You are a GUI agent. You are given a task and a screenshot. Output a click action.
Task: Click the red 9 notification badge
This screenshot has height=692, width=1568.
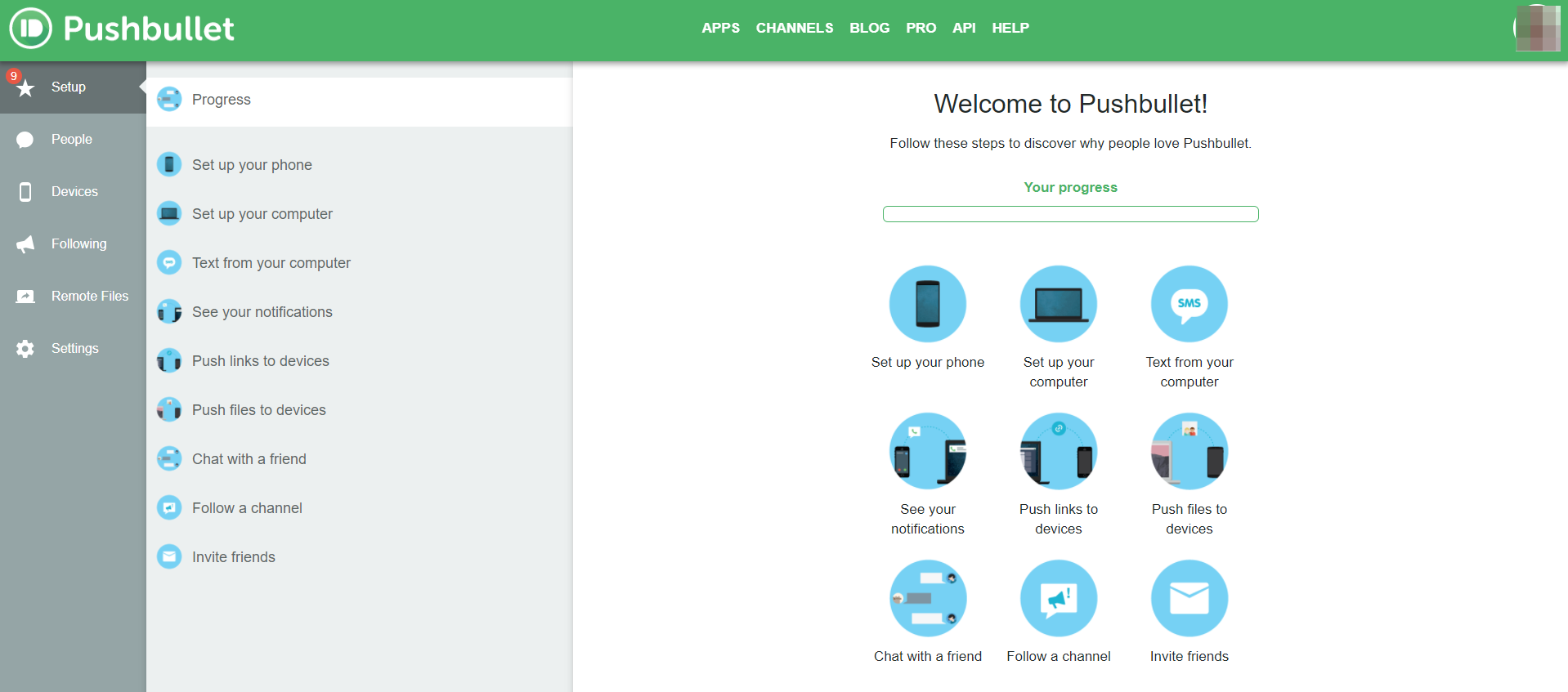[x=13, y=76]
